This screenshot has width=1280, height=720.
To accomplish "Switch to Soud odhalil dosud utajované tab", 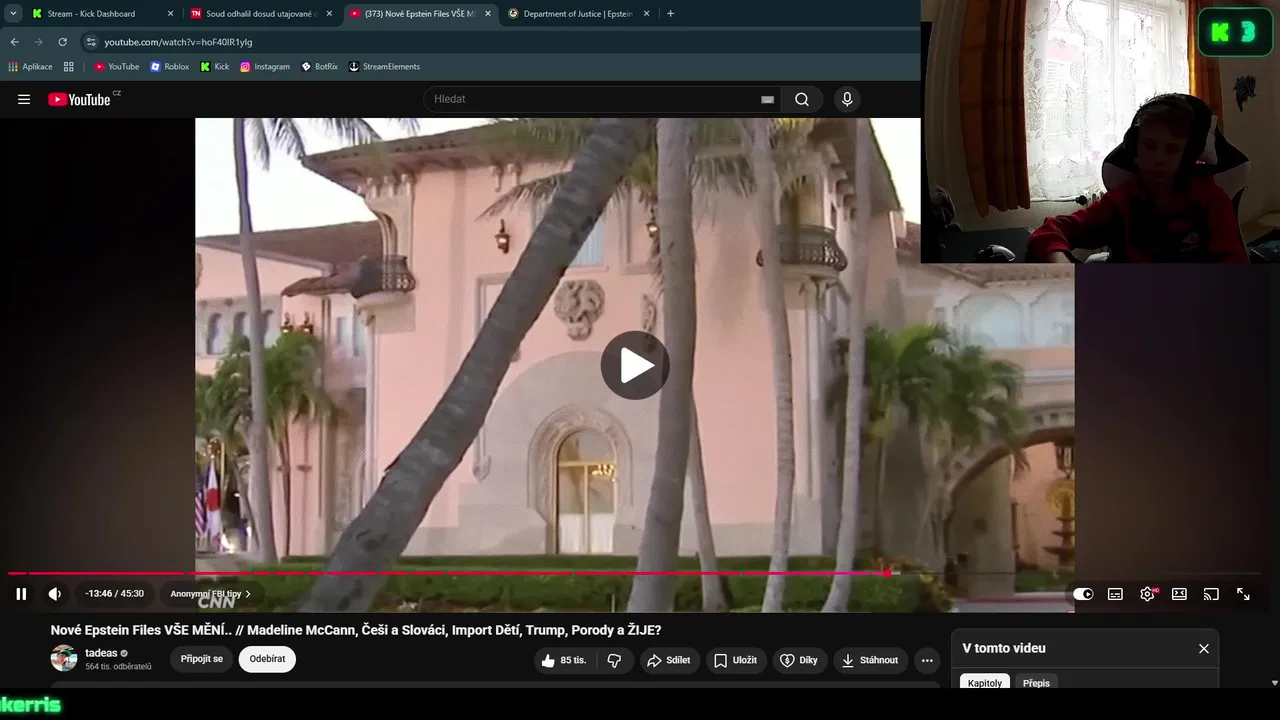I will click(260, 14).
